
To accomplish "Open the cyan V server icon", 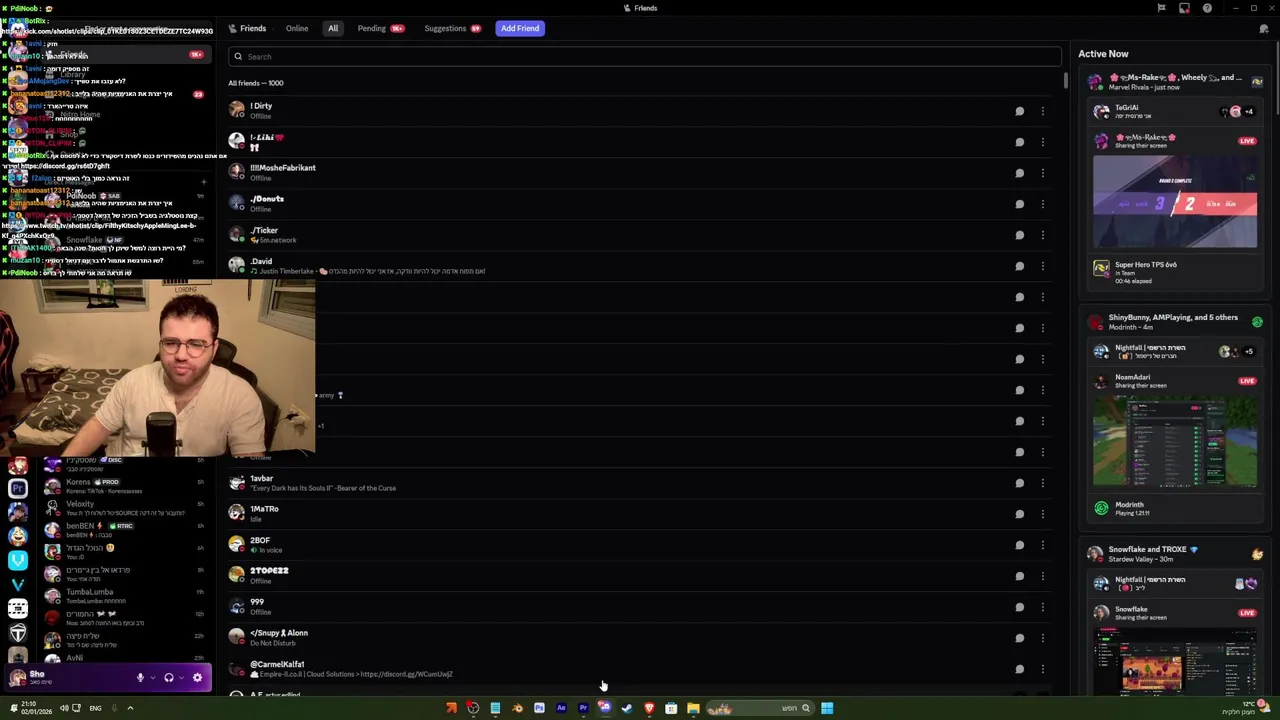I will [x=18, y=560].
